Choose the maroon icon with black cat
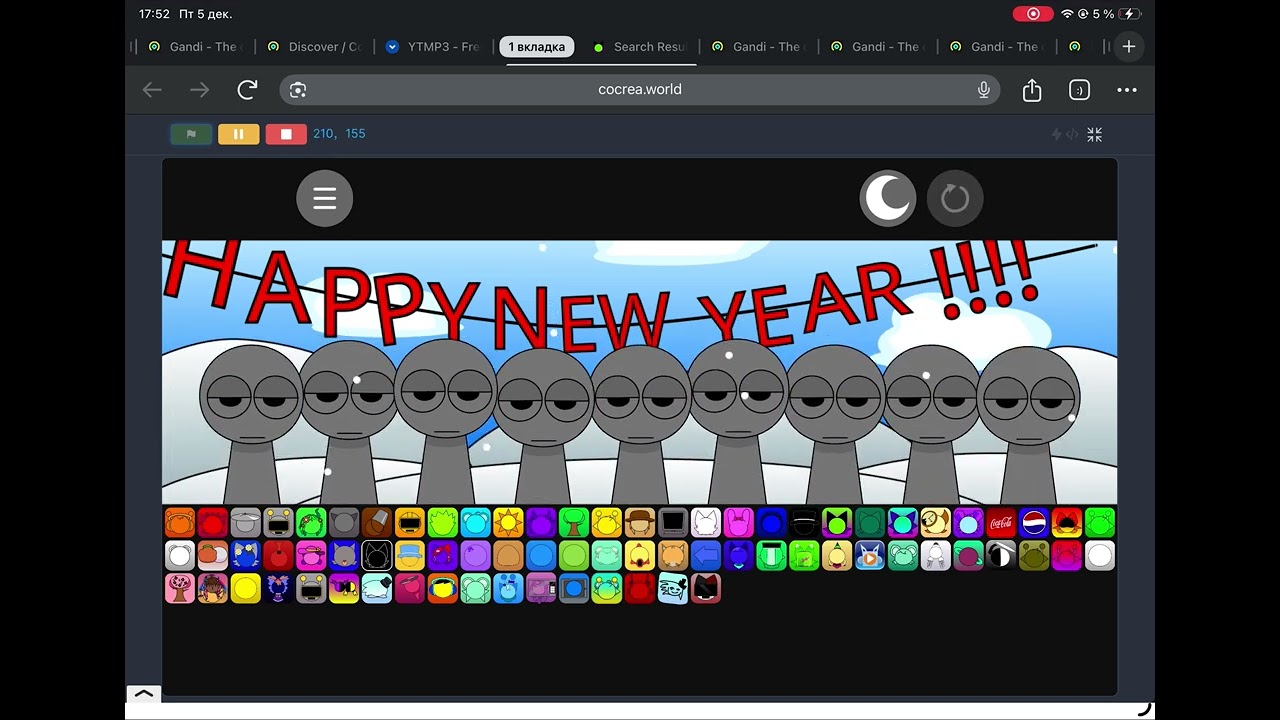Viewport: 1280px width, 720px height. click(706, 588)
